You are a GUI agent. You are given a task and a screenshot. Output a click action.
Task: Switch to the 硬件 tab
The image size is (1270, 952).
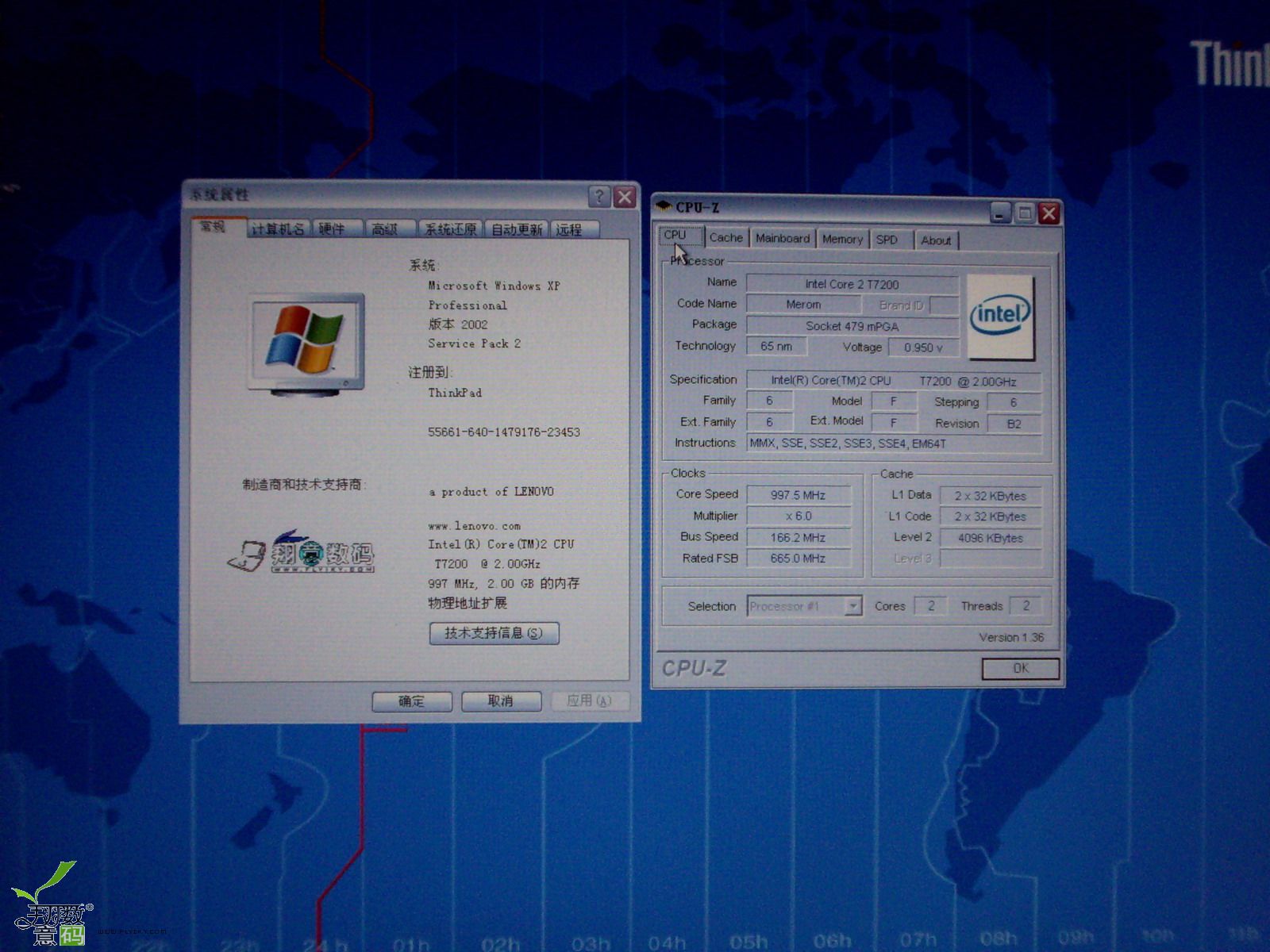[x=337, y=228]
